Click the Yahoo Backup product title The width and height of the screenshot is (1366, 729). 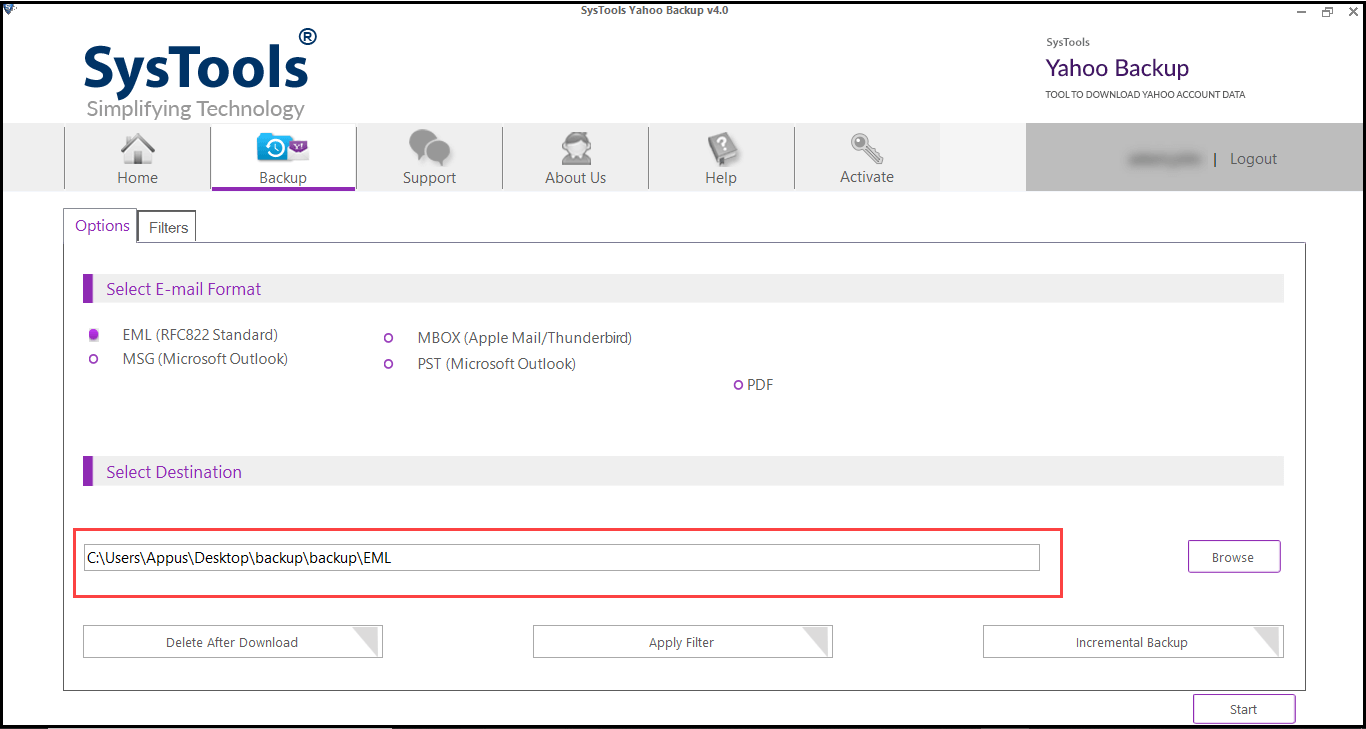[1117, 68]
